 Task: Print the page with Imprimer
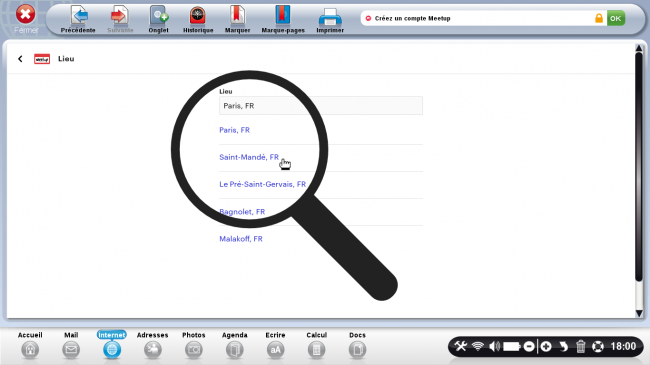click(330, 19)
